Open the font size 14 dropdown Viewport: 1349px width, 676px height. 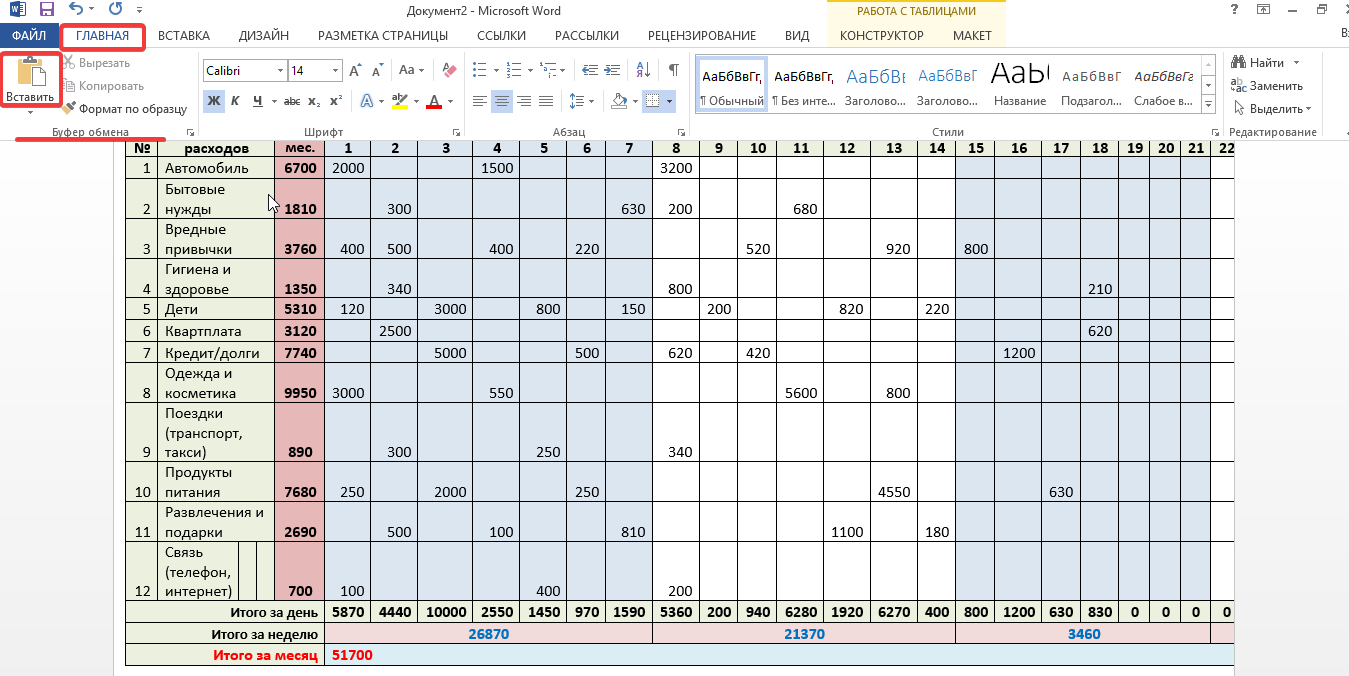pos(334,71)
